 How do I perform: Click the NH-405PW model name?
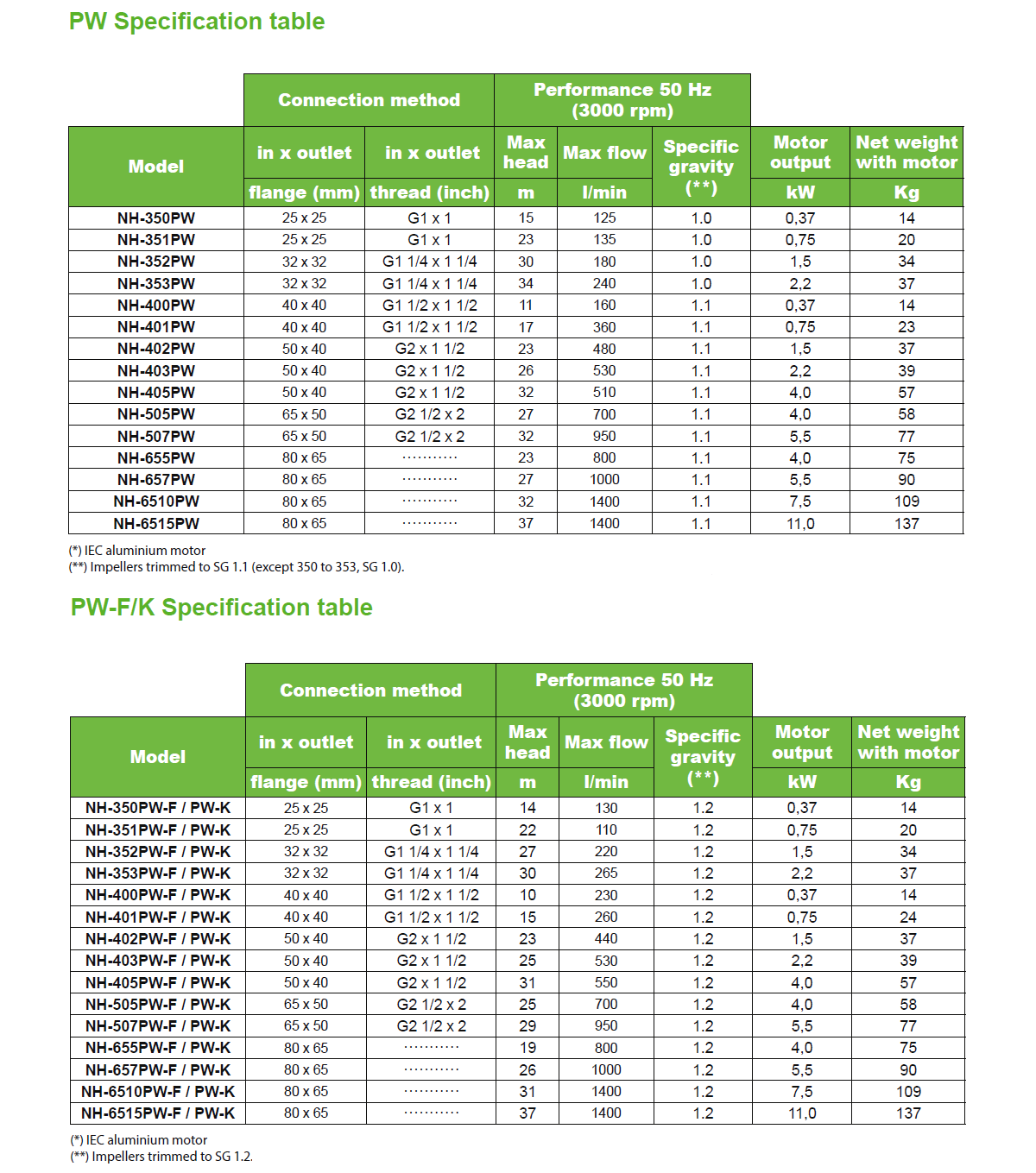click(x=156, y=393)
